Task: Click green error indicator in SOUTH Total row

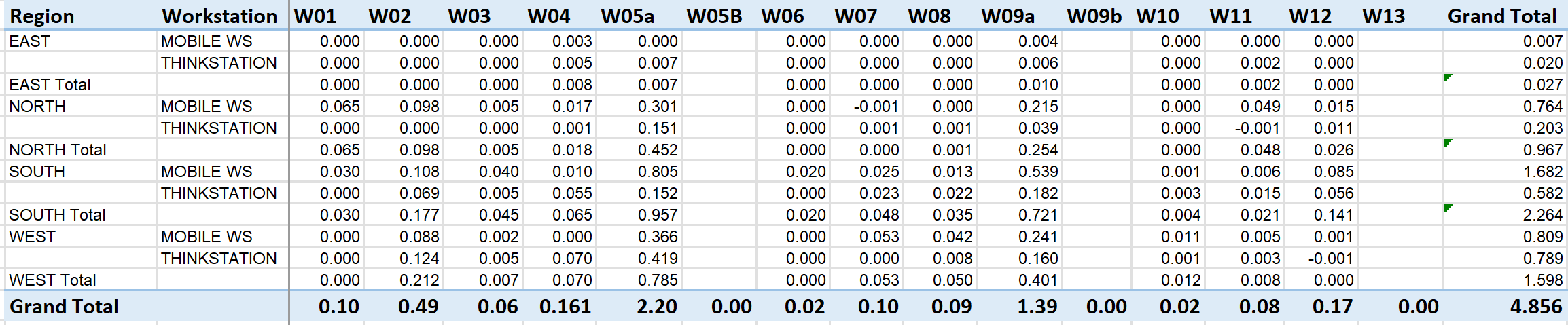Action: pos(1448,208)
